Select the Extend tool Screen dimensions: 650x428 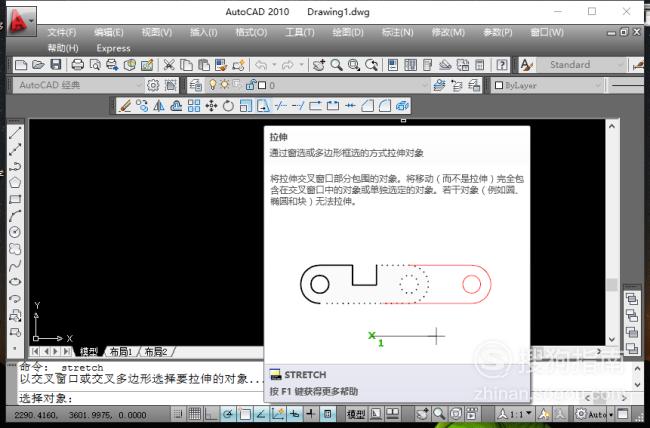298,106
